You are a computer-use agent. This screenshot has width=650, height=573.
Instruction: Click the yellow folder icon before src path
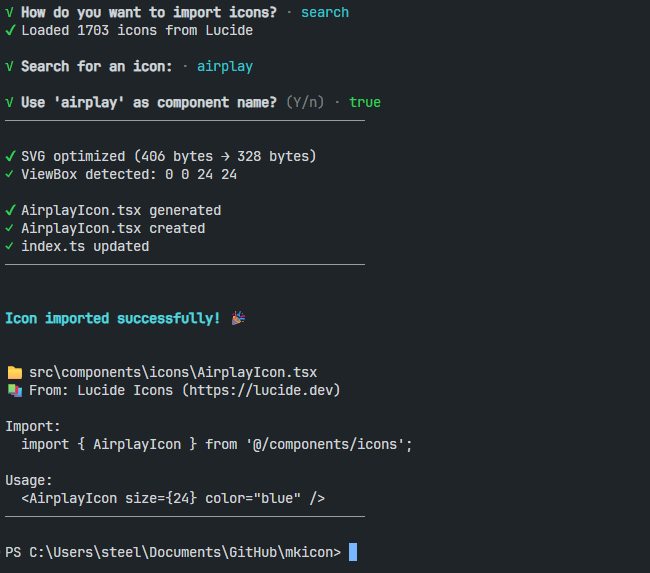tap(15, 372)
